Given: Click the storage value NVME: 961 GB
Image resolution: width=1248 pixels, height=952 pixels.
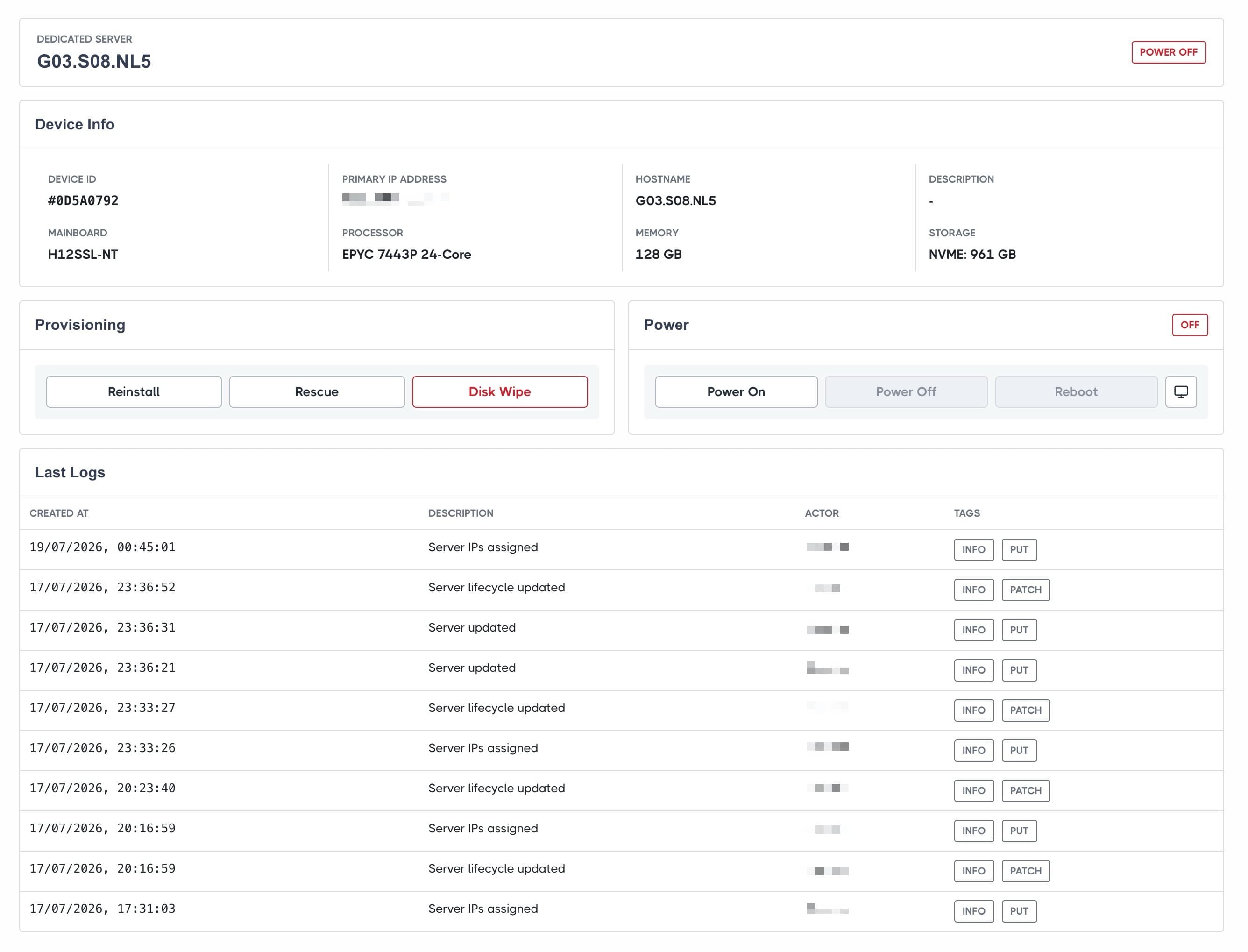Looking at the screenshot, I should (x=972, y=255).
